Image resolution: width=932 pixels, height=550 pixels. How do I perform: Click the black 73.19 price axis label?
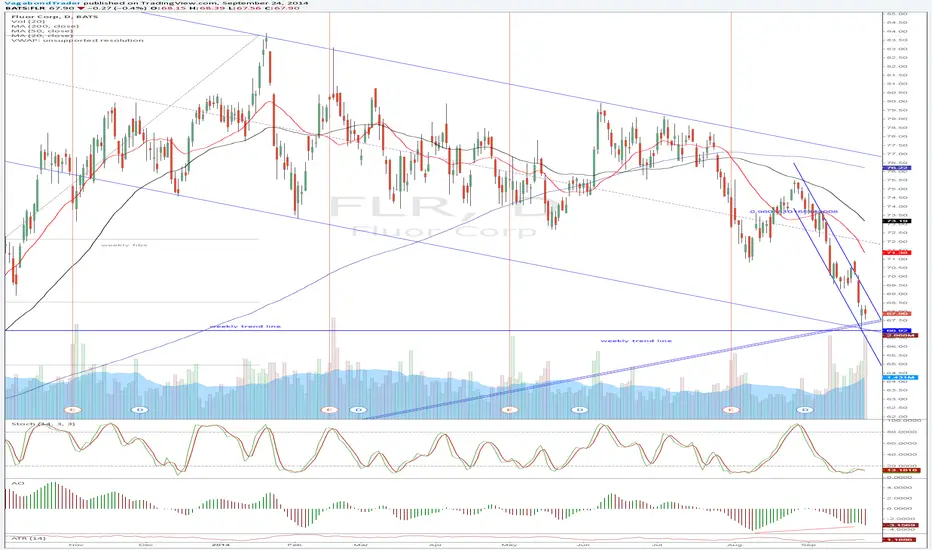tap(898, 221)
